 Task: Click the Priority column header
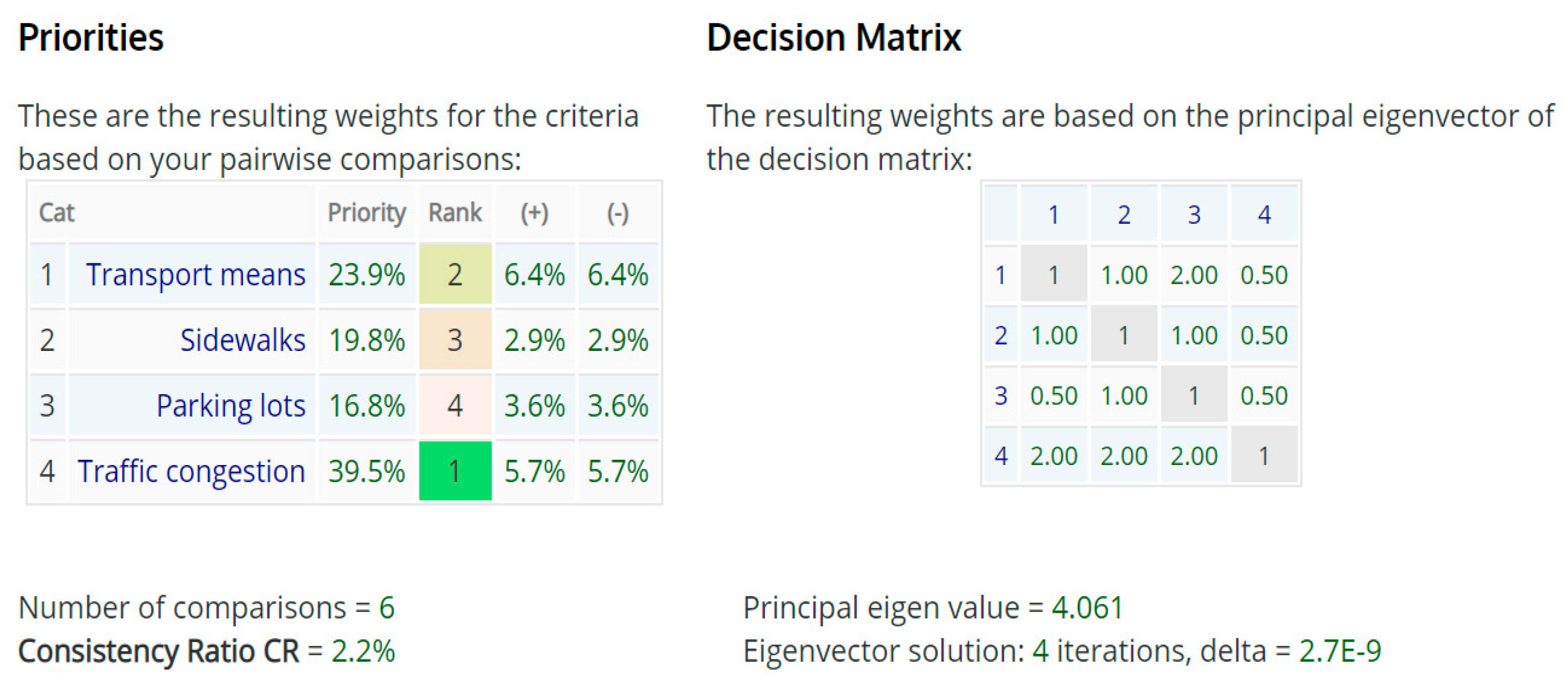367,213
